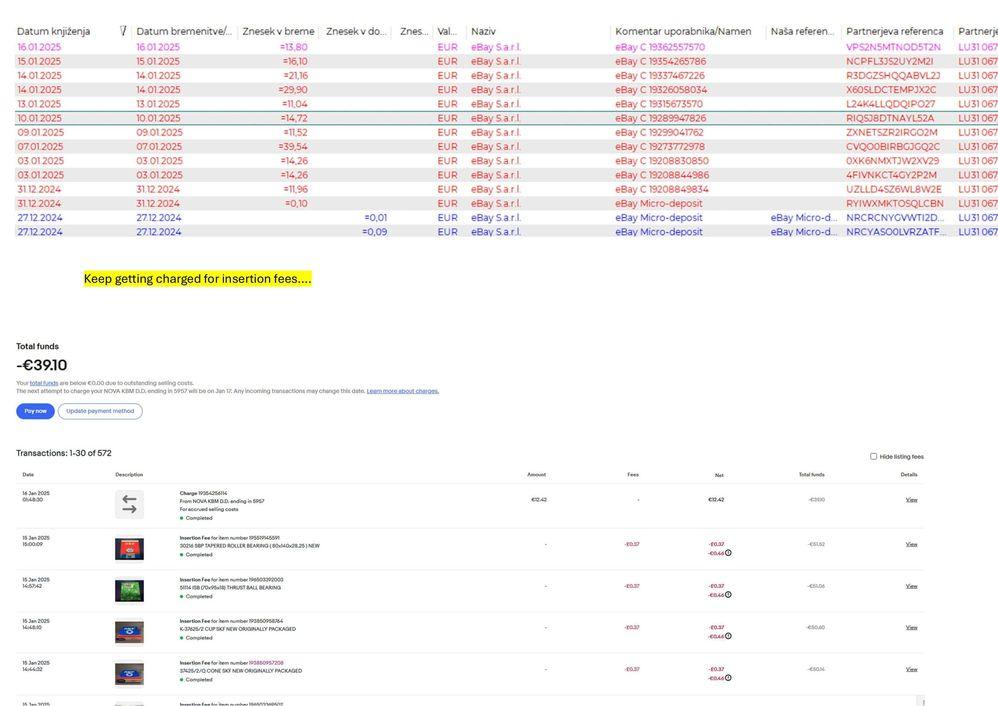Click Transactions: 1-30 of 572 heading
This screenshot has width=998, height=706.
coord(64,453)
